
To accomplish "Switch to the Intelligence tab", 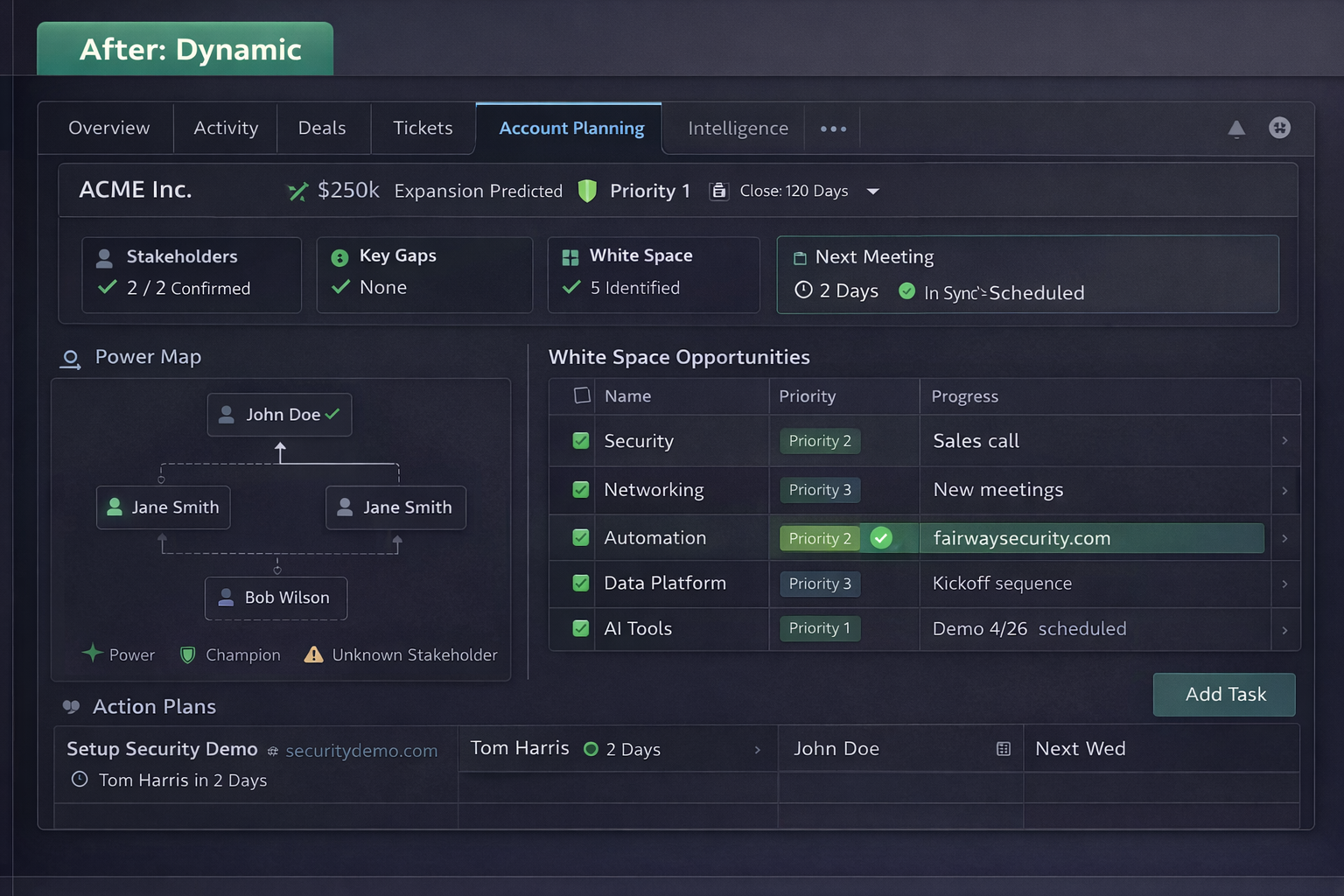I will click(738, 129).
